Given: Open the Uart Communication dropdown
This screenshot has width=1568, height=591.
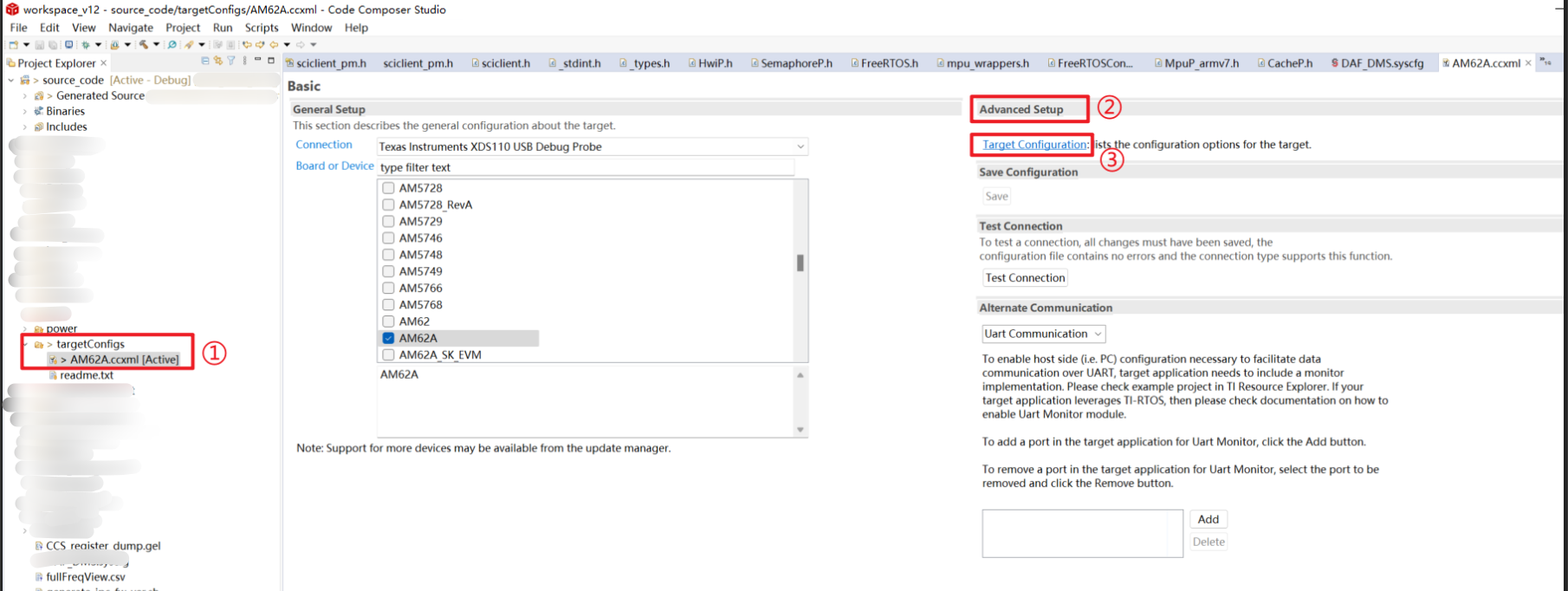Looking at the screenshot, I should coord(1044,334).
